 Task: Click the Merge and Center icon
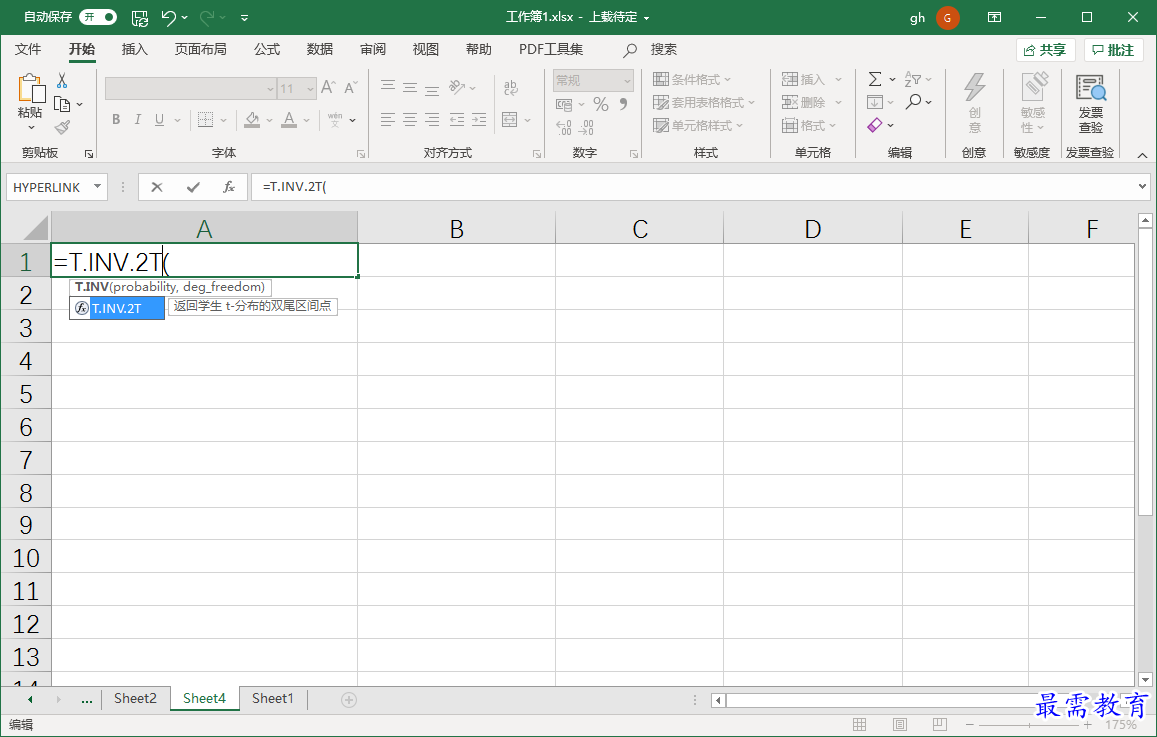(509, 120)
